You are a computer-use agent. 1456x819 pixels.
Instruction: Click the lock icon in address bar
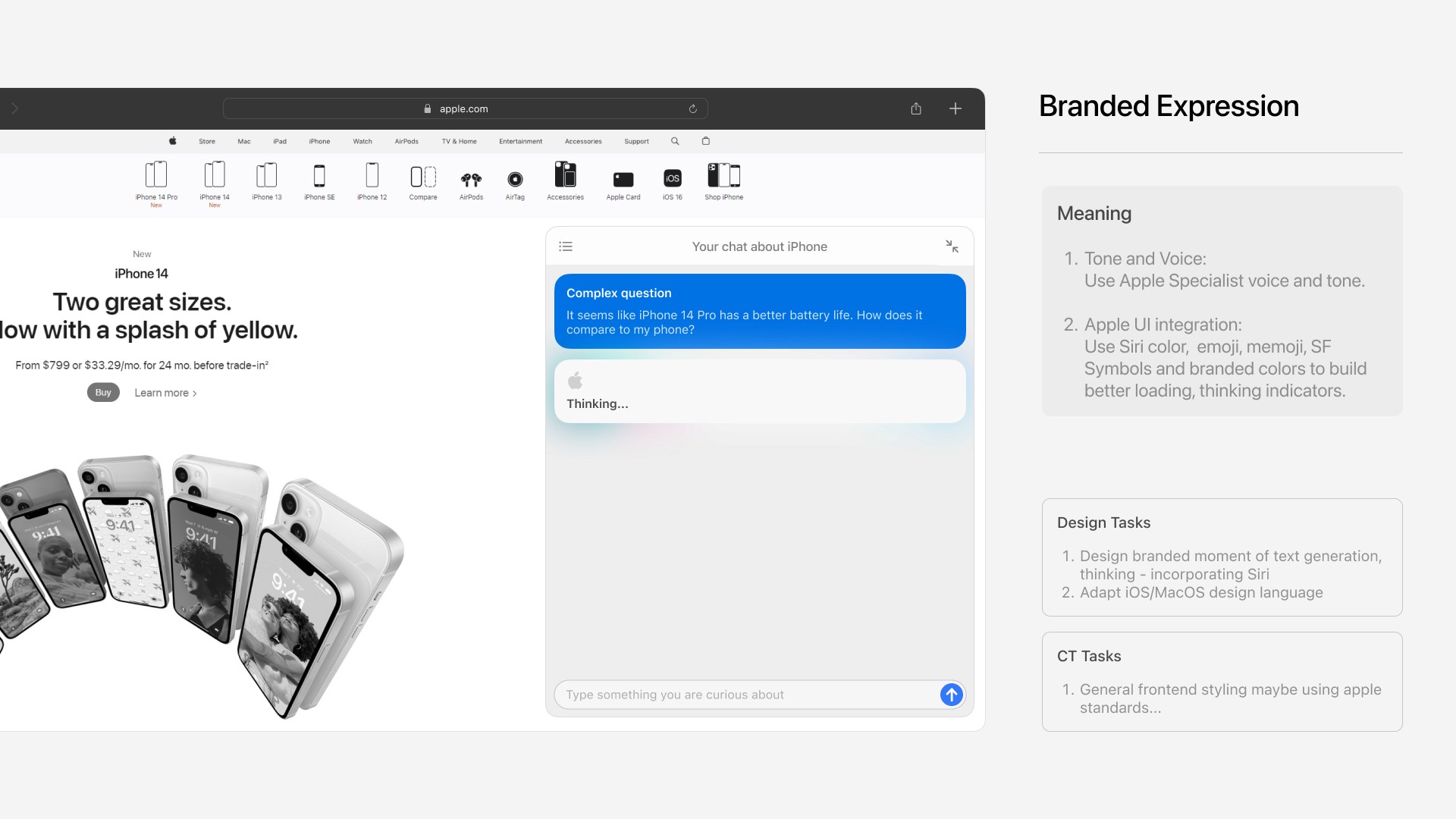(x=428, y=108)
